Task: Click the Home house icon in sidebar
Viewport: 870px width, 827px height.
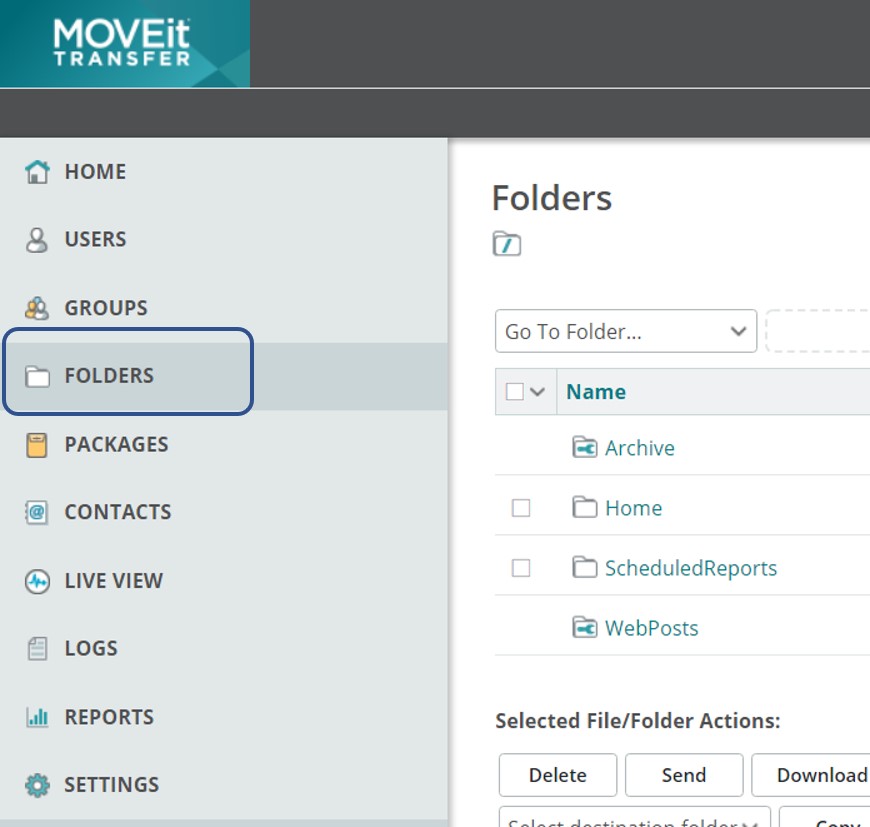Action: pos(37,171)
